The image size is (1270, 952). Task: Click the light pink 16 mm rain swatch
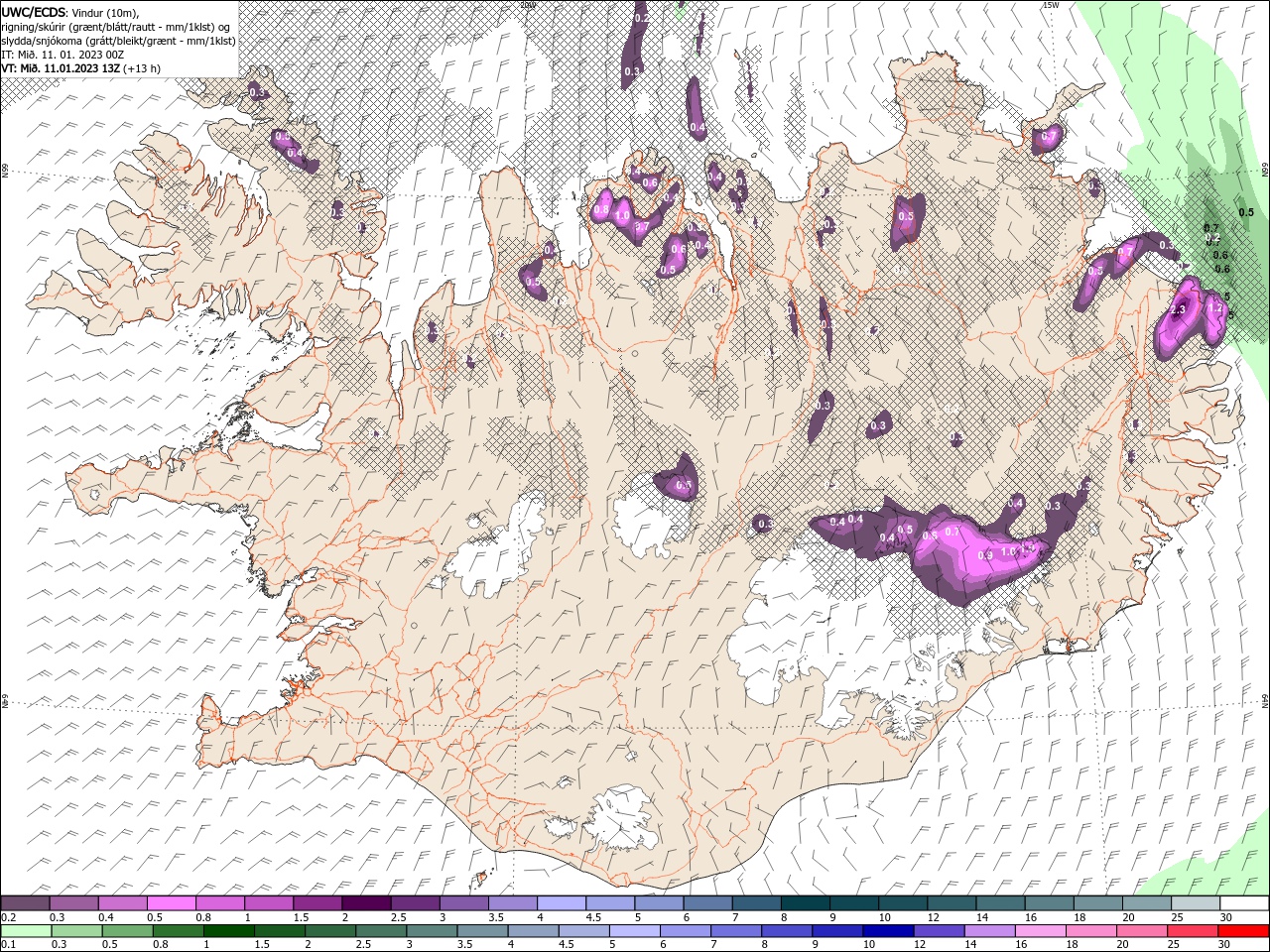tap(1041, 931)
